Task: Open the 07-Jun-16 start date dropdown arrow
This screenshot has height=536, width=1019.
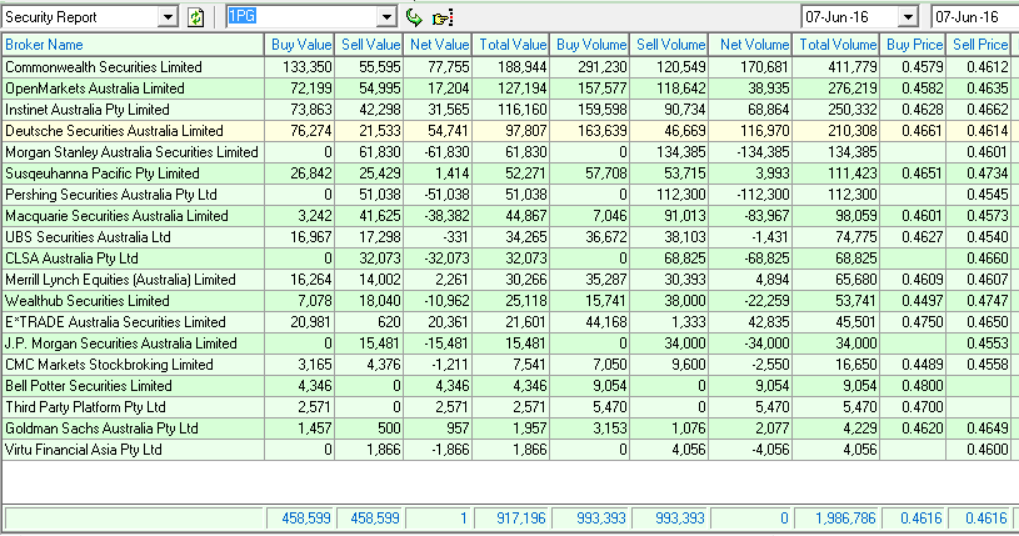Action: coord(908,18)
